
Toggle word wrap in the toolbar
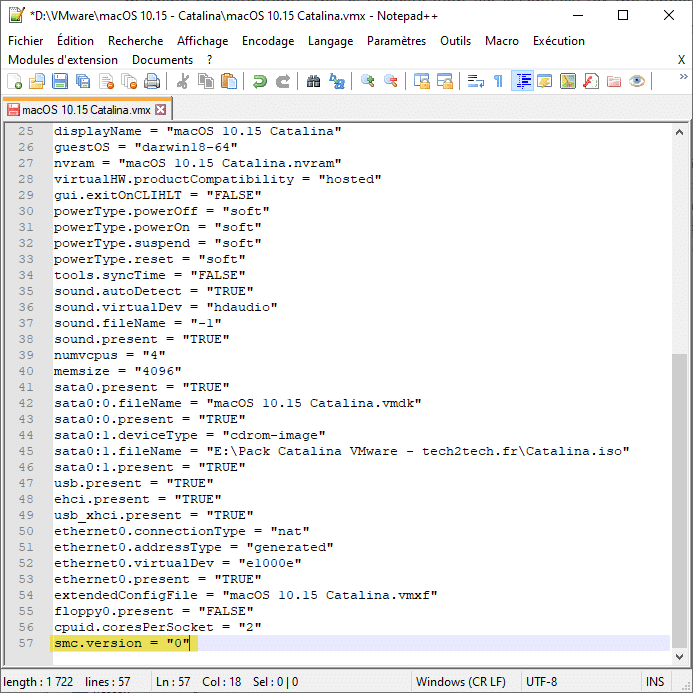click(x=476, y=82)
